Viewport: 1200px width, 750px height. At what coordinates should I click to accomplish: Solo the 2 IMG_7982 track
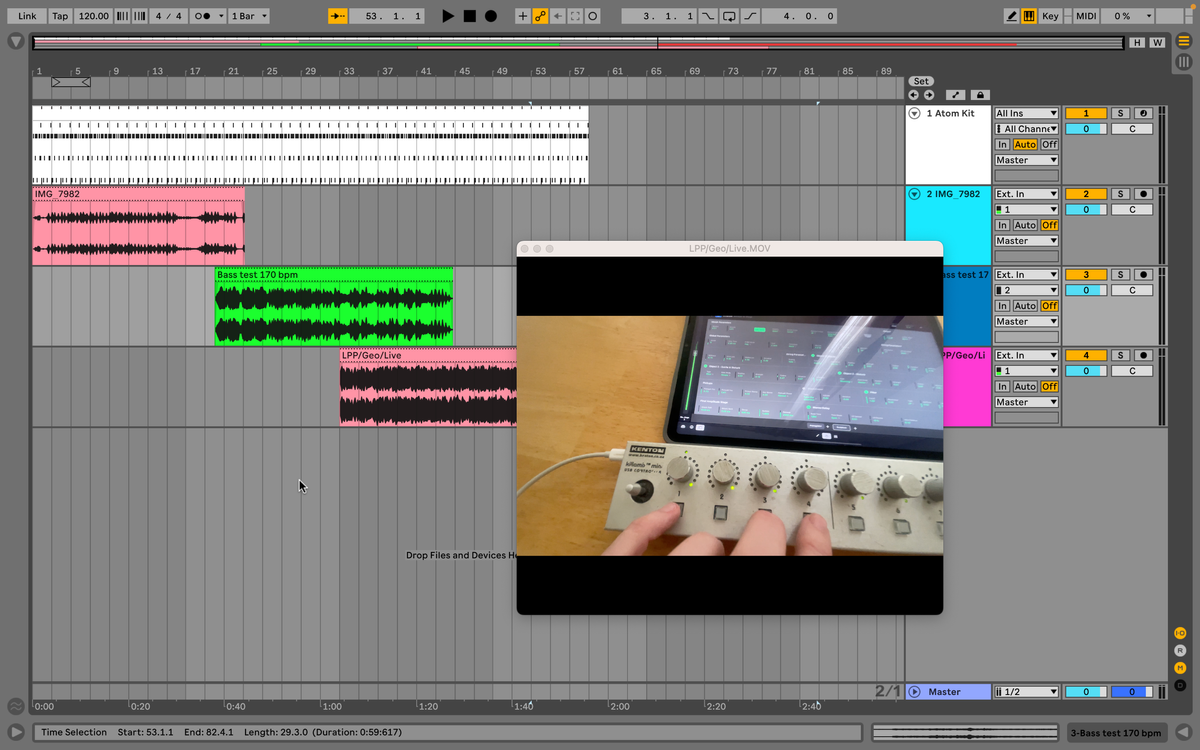tap(1121, 194)
